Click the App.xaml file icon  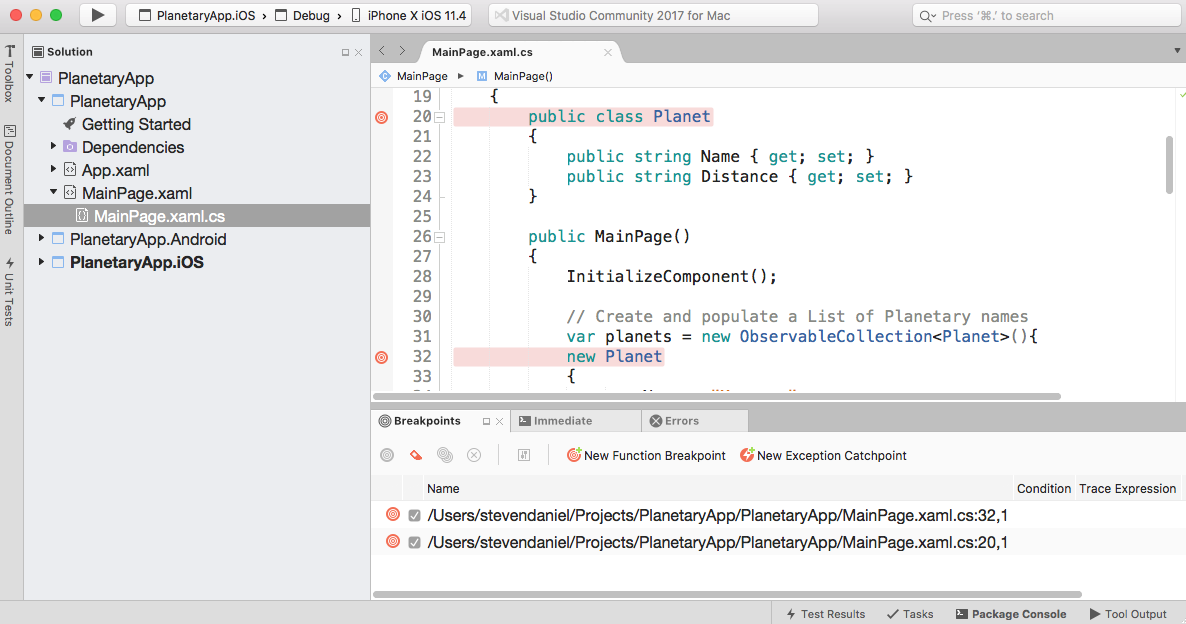pos(70,169)
